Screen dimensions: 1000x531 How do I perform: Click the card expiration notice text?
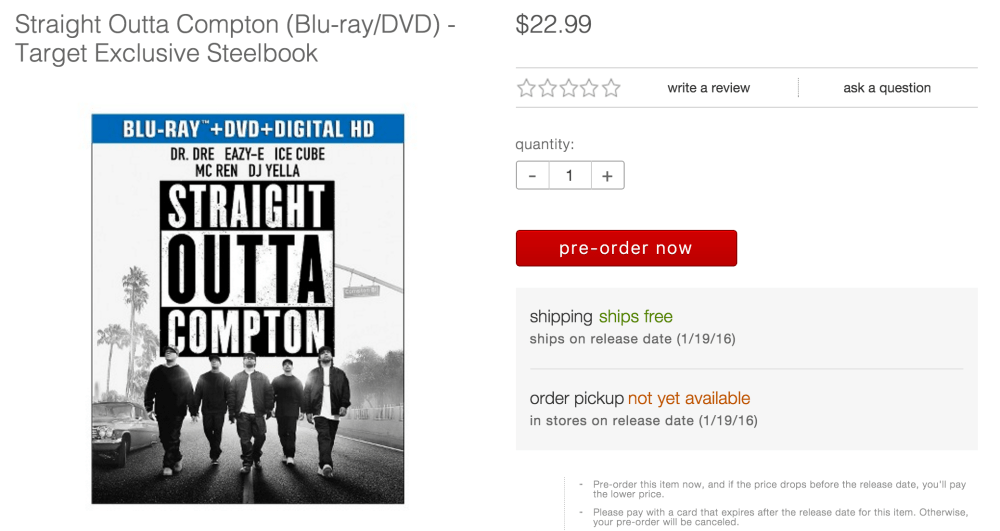tap(780, 517)
